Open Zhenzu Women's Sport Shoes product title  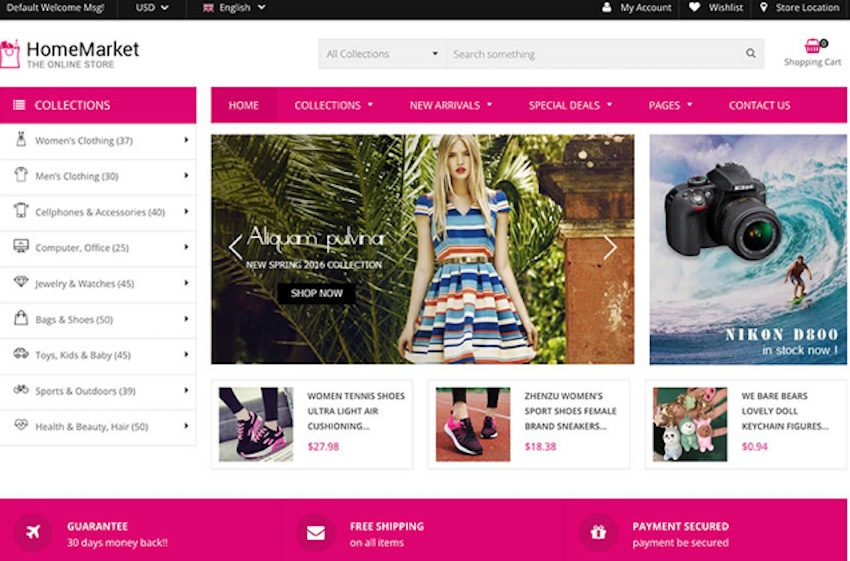570,411
